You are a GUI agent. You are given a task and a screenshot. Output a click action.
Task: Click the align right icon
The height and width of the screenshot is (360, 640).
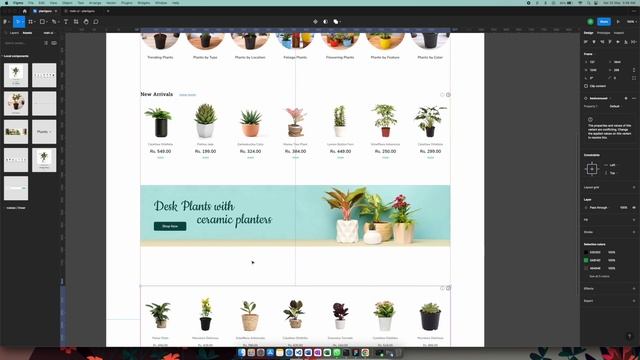click(x=602, y=42)
